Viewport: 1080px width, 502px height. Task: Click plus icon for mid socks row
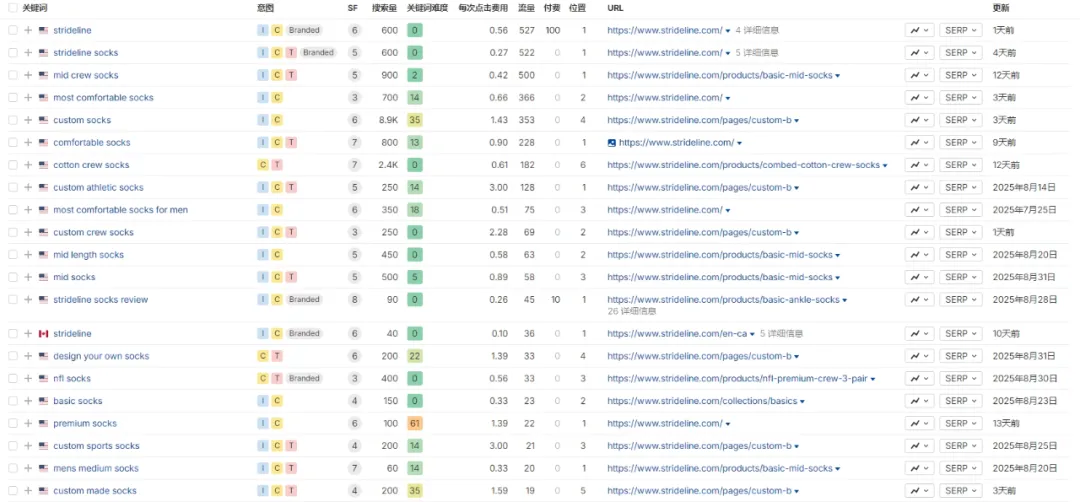(x=28, y=277)
